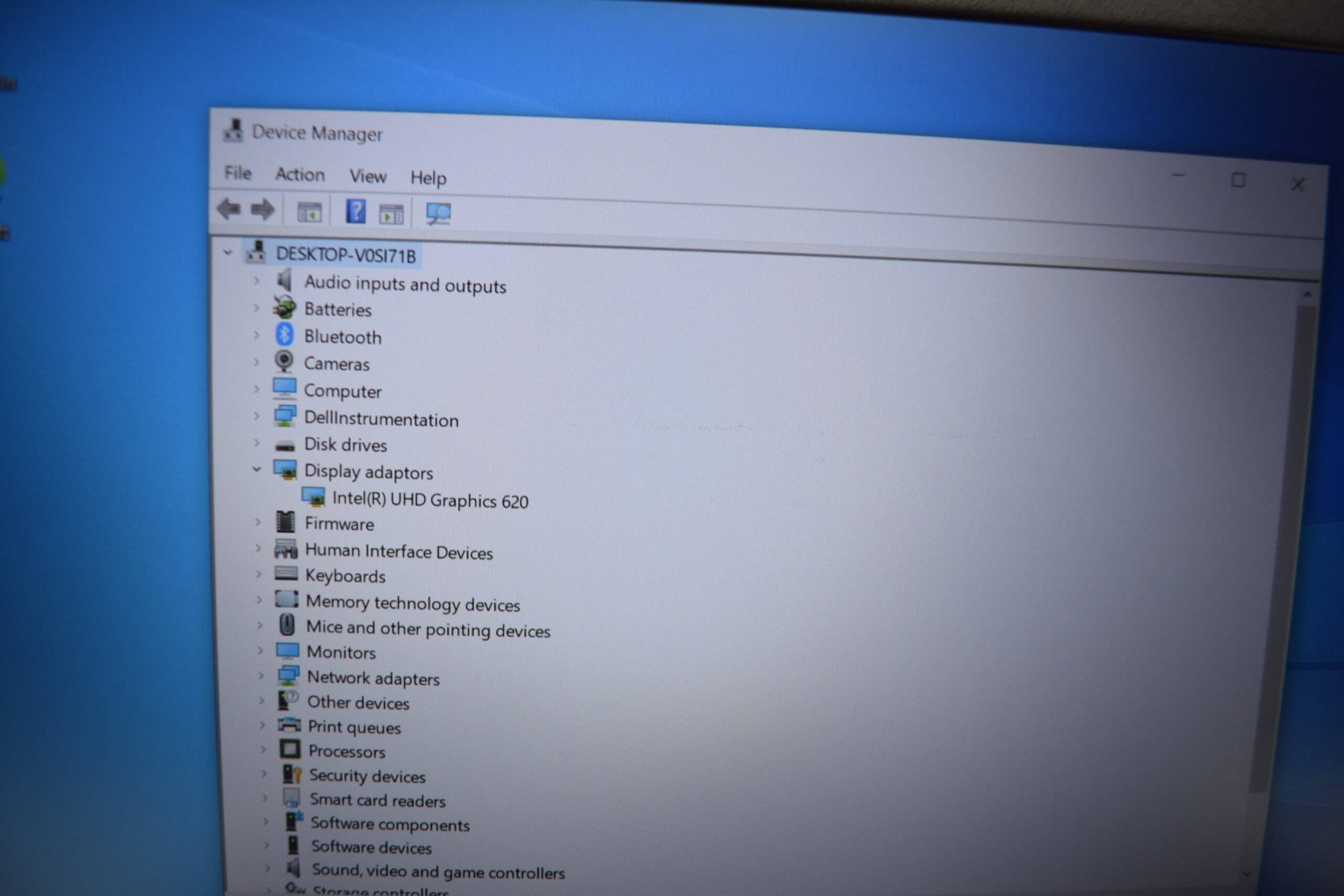Select the Batteries label
The height and width of the screenshot is (896, 1344).
pyautogui.click(x=338, y=310)
